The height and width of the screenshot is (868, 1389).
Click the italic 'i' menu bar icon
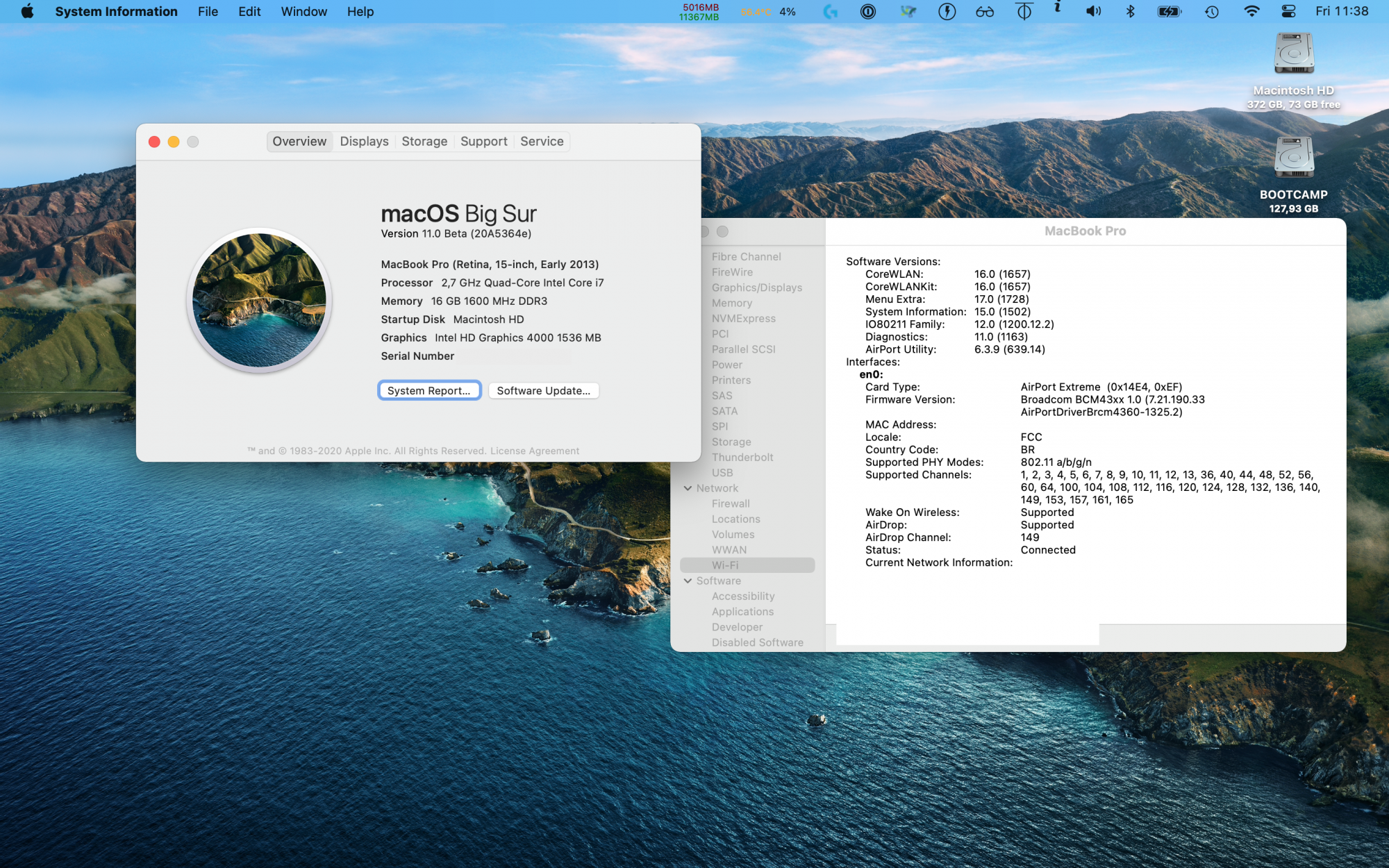tap(1057, 8)
